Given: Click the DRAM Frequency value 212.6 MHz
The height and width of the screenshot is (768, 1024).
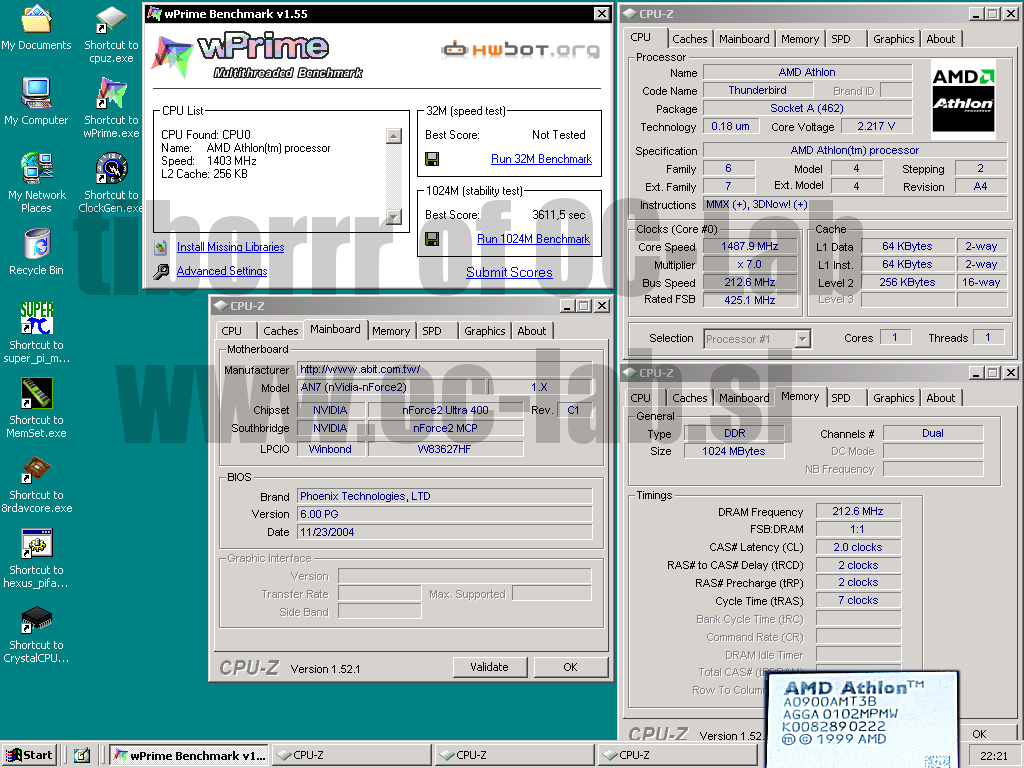Looking at the screenshot, I should click(857, 511).
